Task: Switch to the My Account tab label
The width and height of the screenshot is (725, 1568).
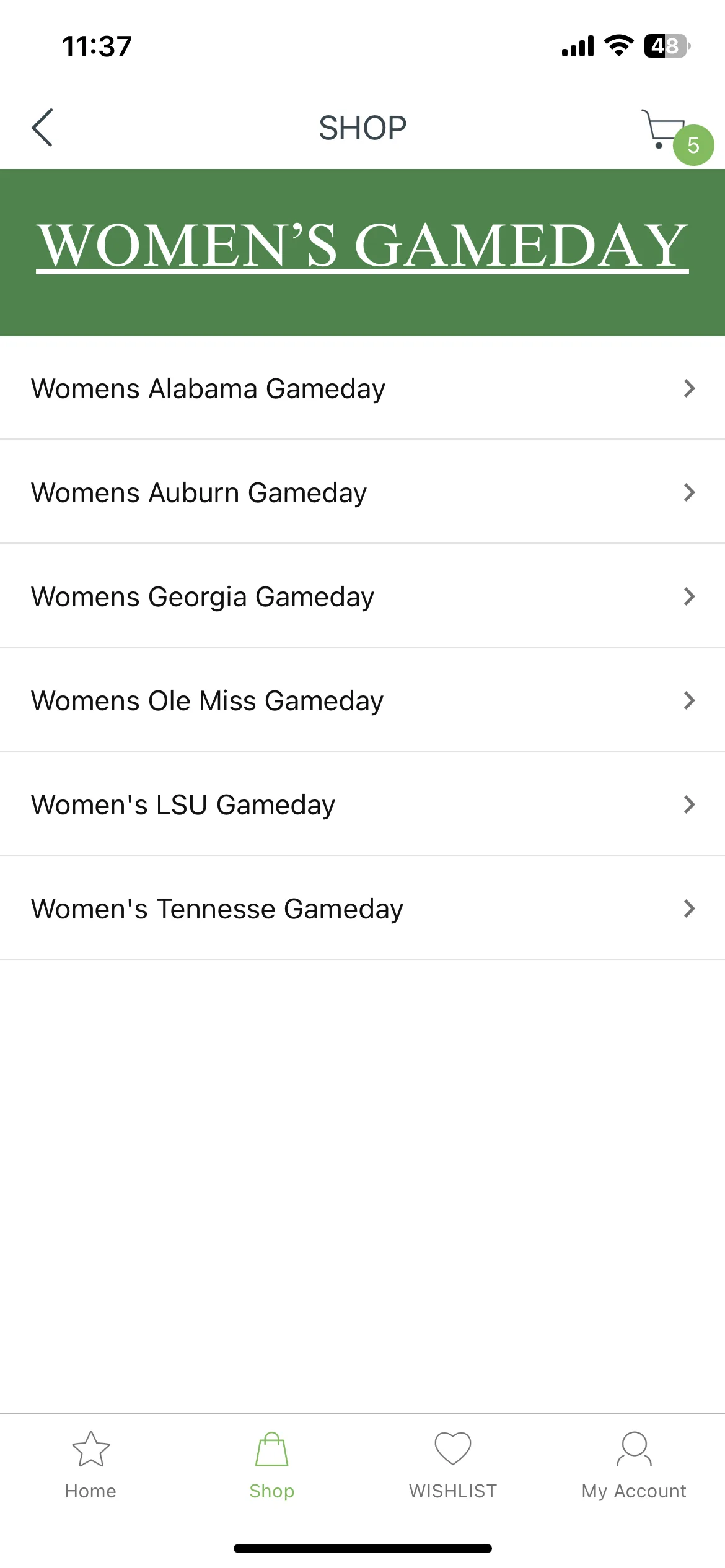Action: [x=634, y=1491]
